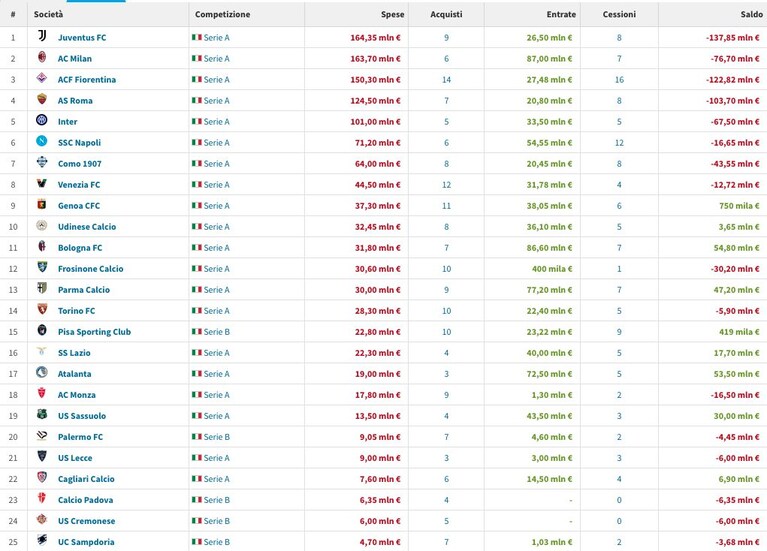Open Fiorentina cessioni count 16

[x=619, y=80]
